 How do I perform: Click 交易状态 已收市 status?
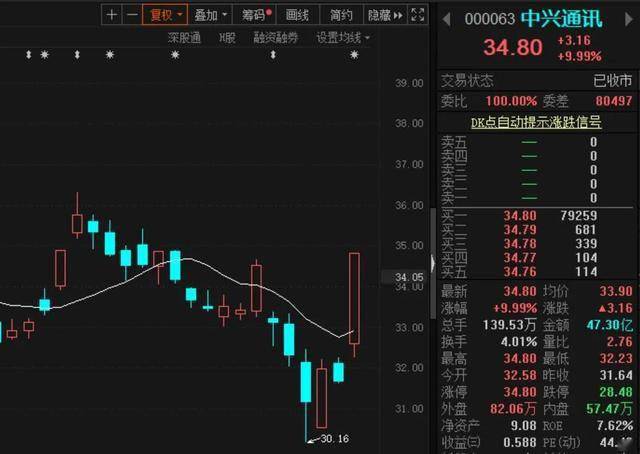(x=613, y=81)
